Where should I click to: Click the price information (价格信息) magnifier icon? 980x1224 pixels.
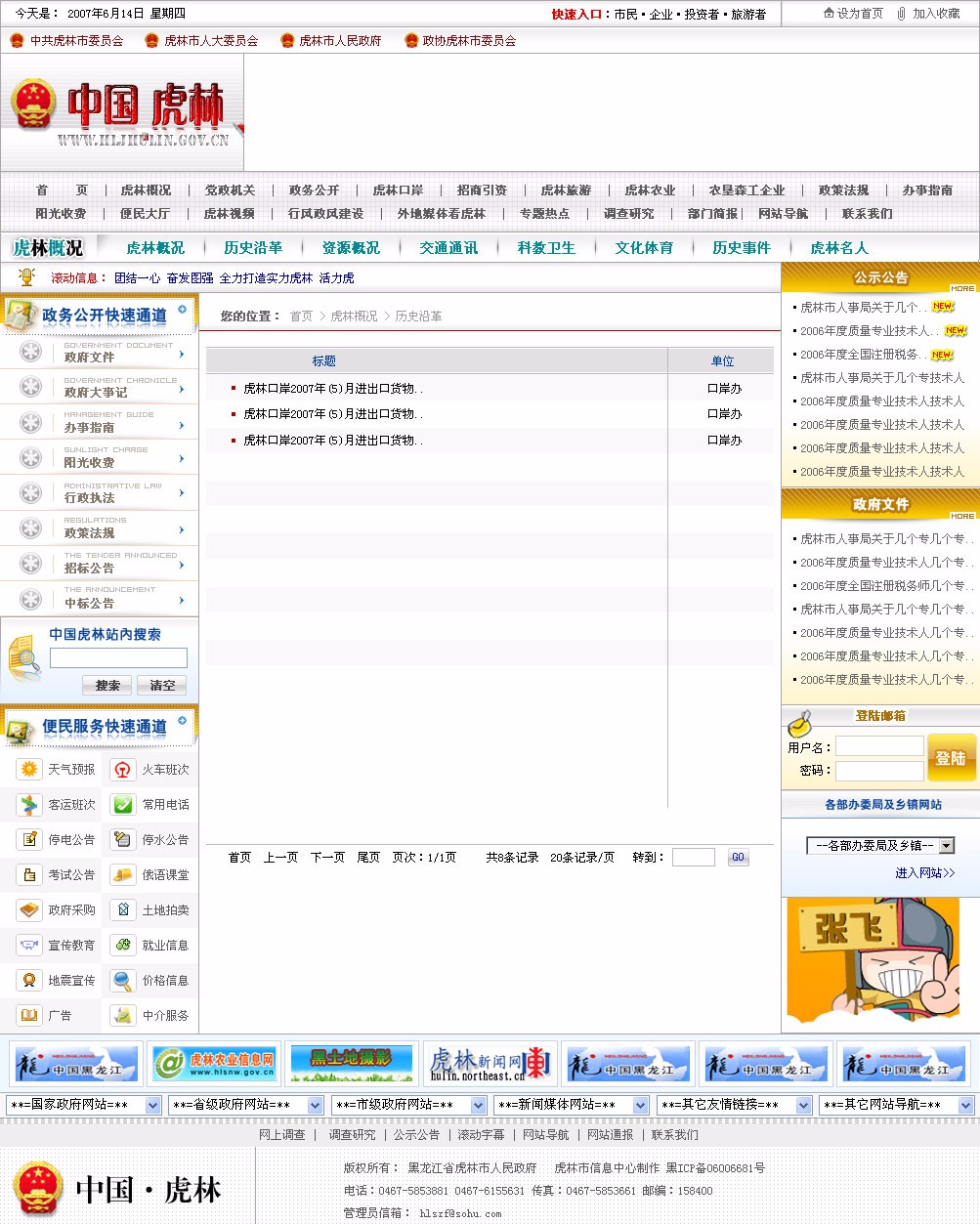click(123, 981)
